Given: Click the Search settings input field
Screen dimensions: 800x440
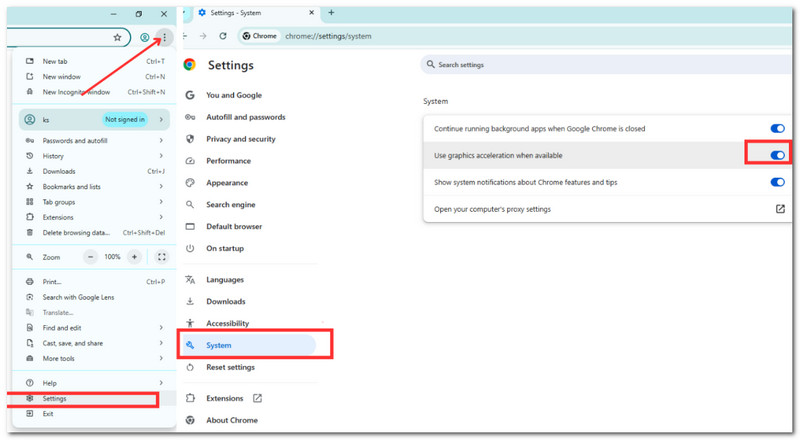Looking at the screenshot, I should coord(606,65).
